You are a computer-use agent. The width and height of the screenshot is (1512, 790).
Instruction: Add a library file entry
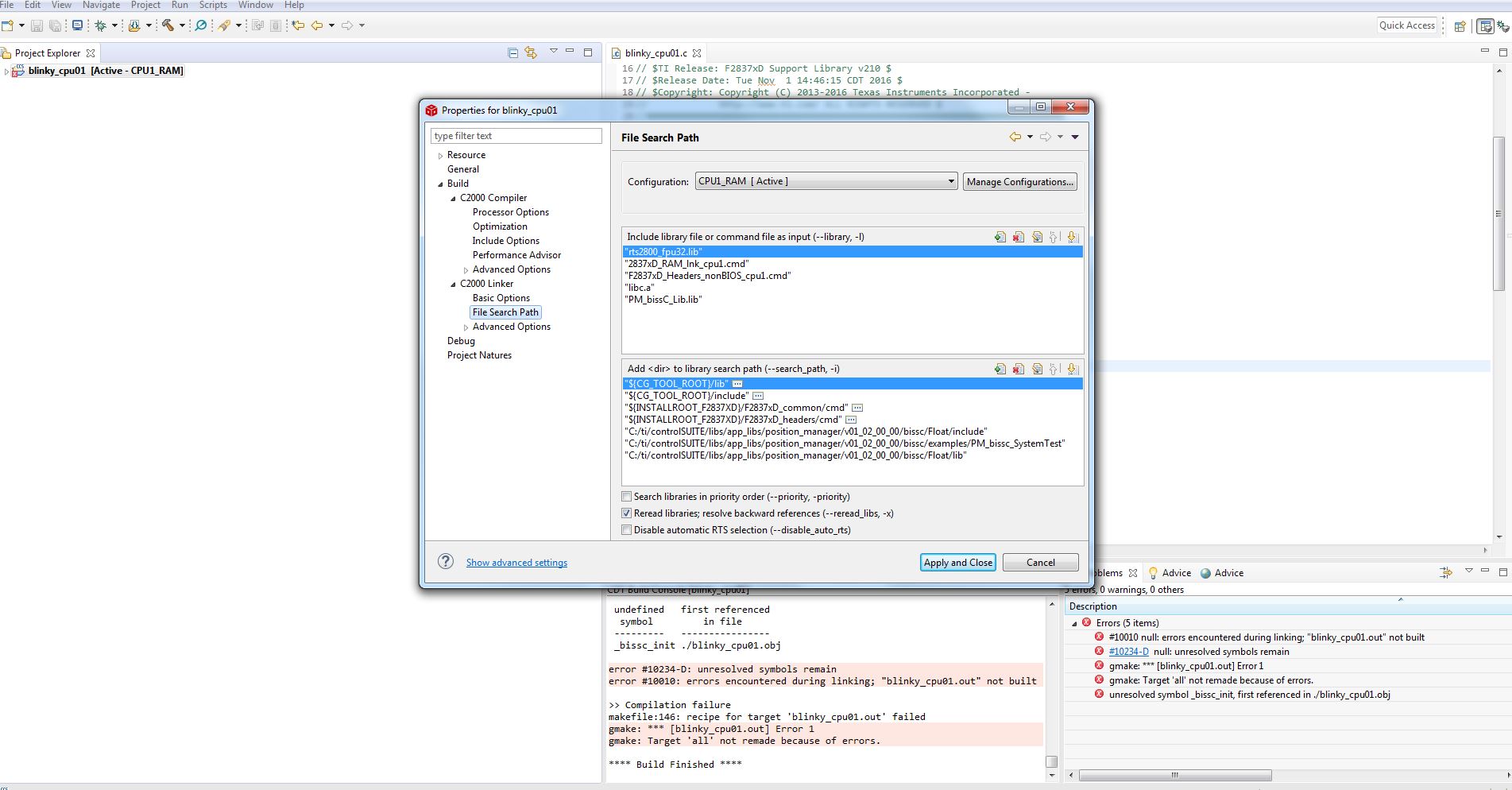[x=1000, y=237]
